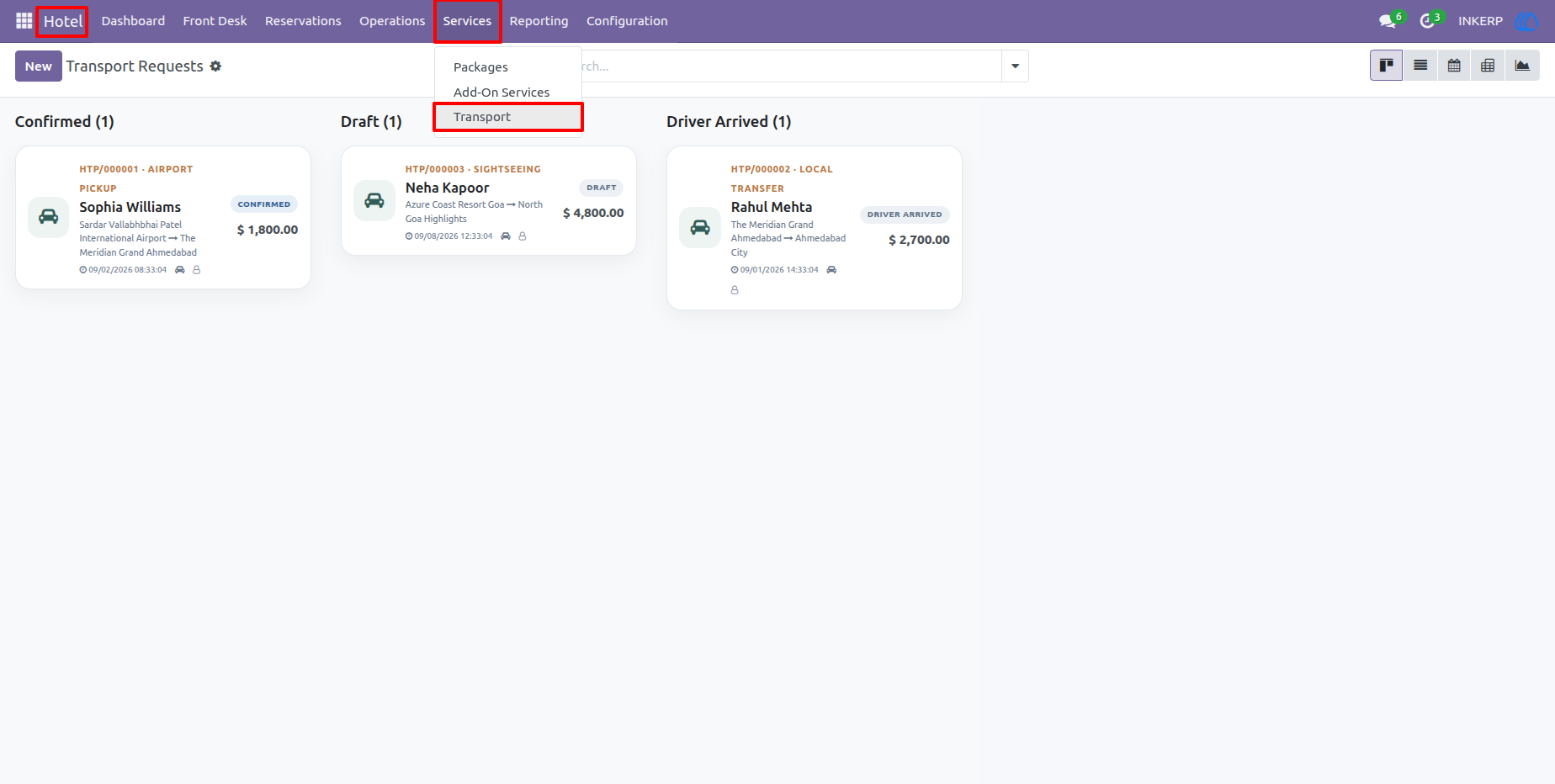Screen dimensions: 1555x784
Task: Open the Dashboard menu
Action: 133,21
